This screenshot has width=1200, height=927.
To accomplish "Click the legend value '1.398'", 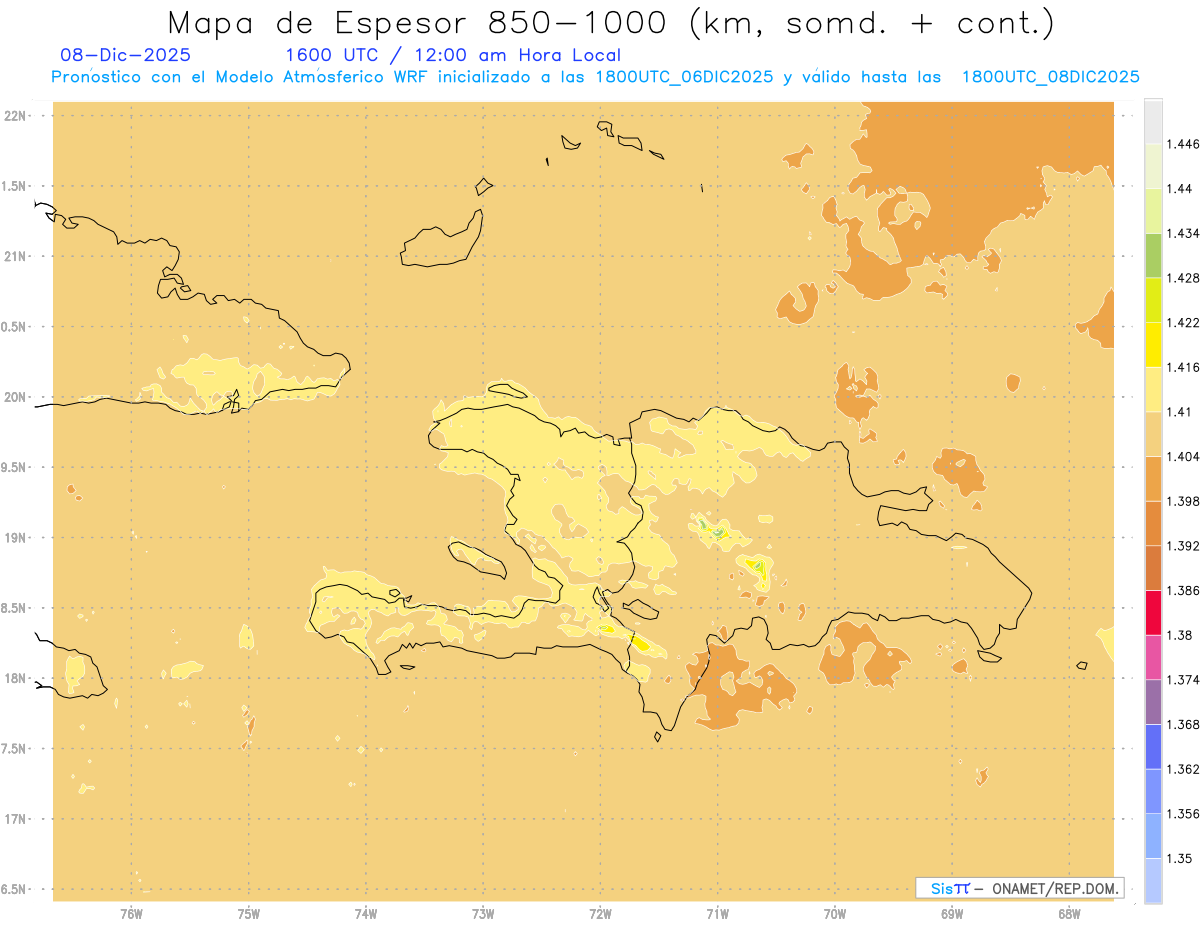I will pos(1183,501).
